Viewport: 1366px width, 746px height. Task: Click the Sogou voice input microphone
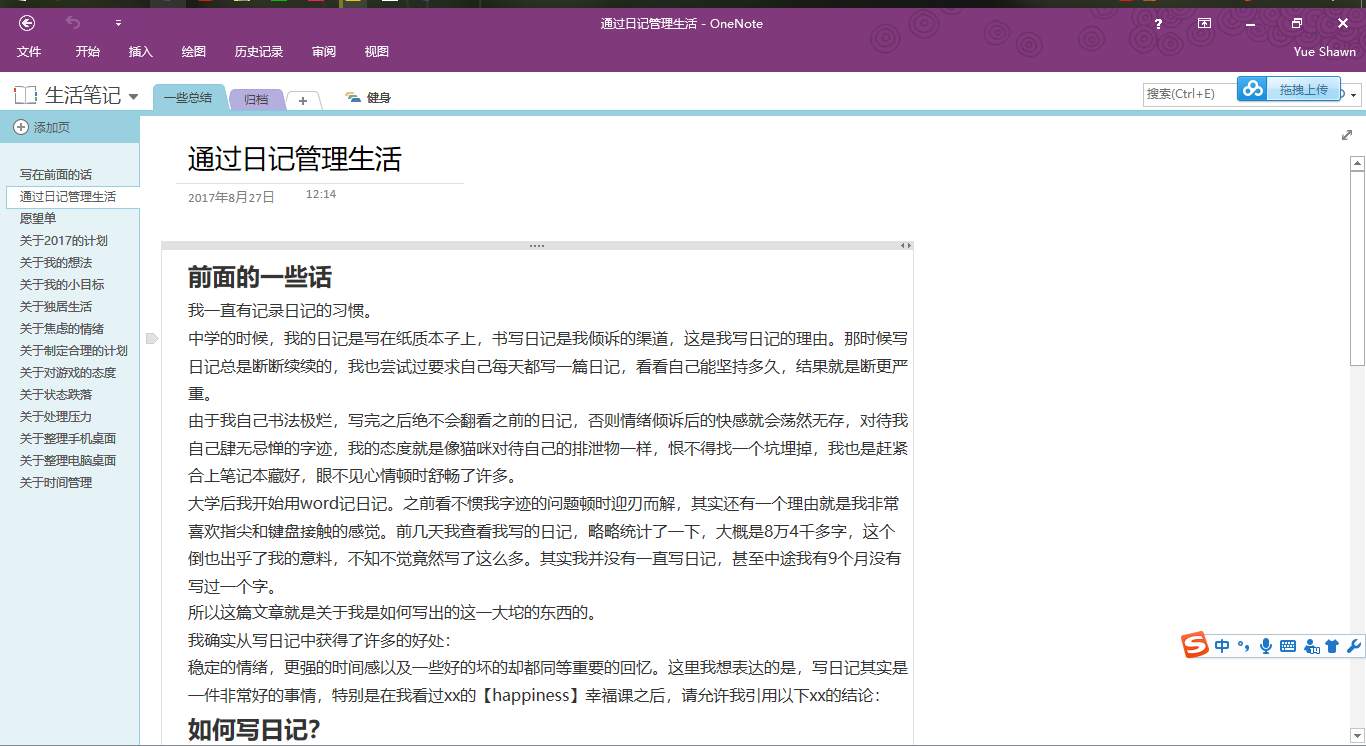pos(1266,646)
